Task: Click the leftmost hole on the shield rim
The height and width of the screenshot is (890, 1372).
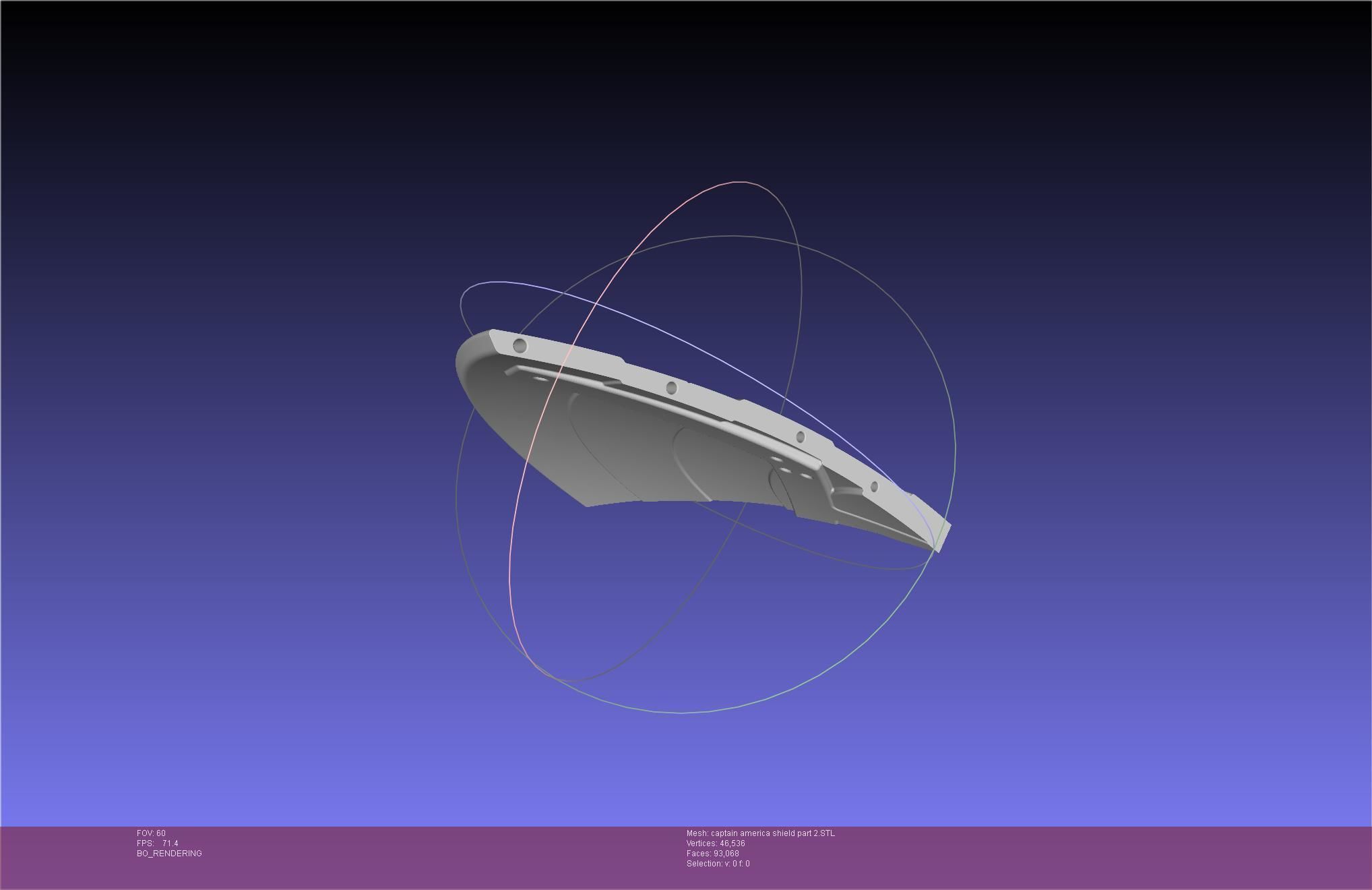Action: (x=520, y=346)
